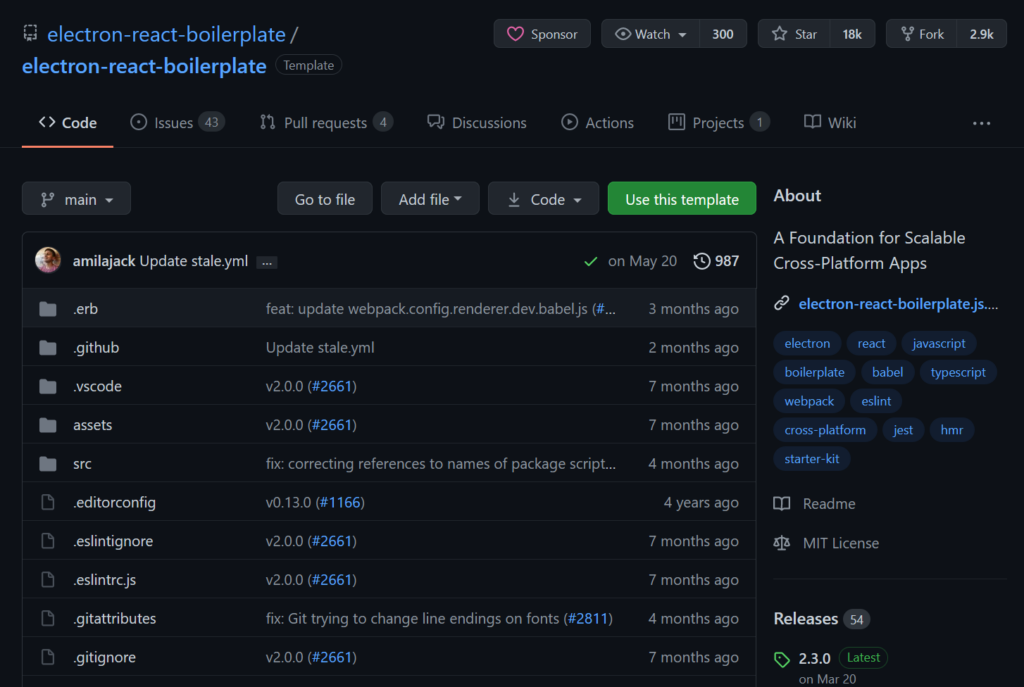
Task: Click the stargazers count 18k
Action: click(x=852, y=34)
